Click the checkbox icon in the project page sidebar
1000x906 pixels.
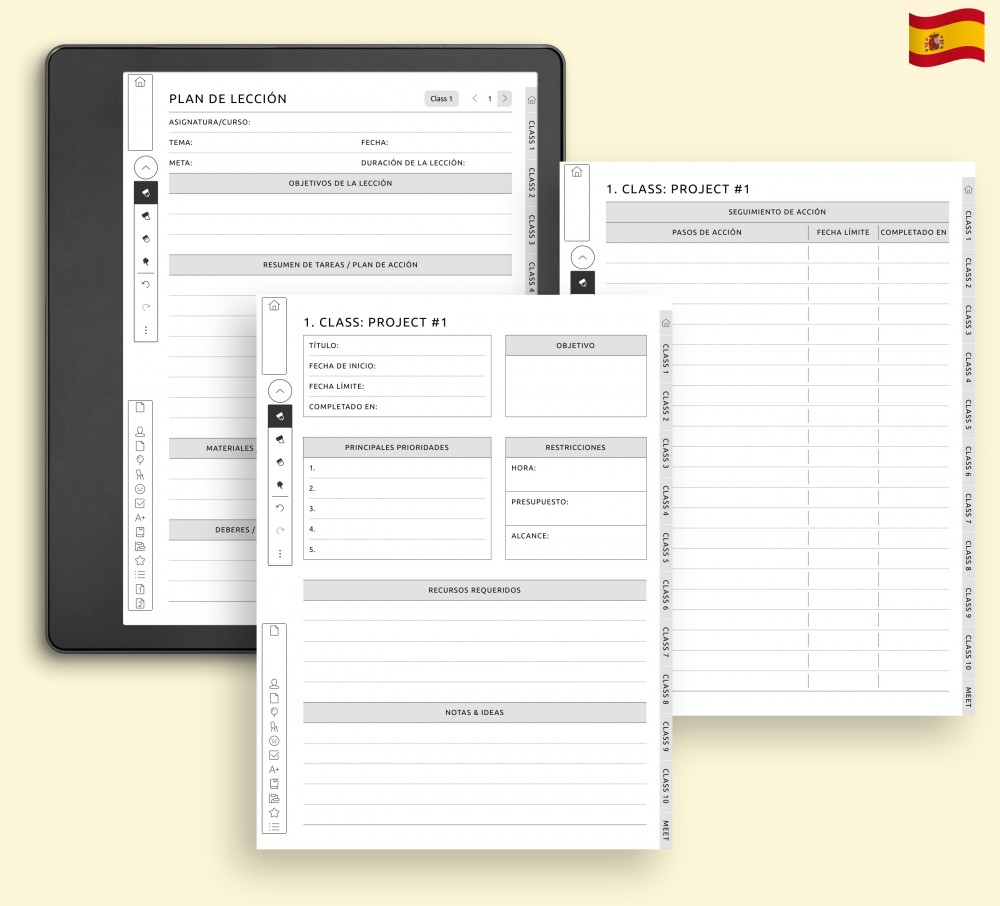click(x=274, y=755)
